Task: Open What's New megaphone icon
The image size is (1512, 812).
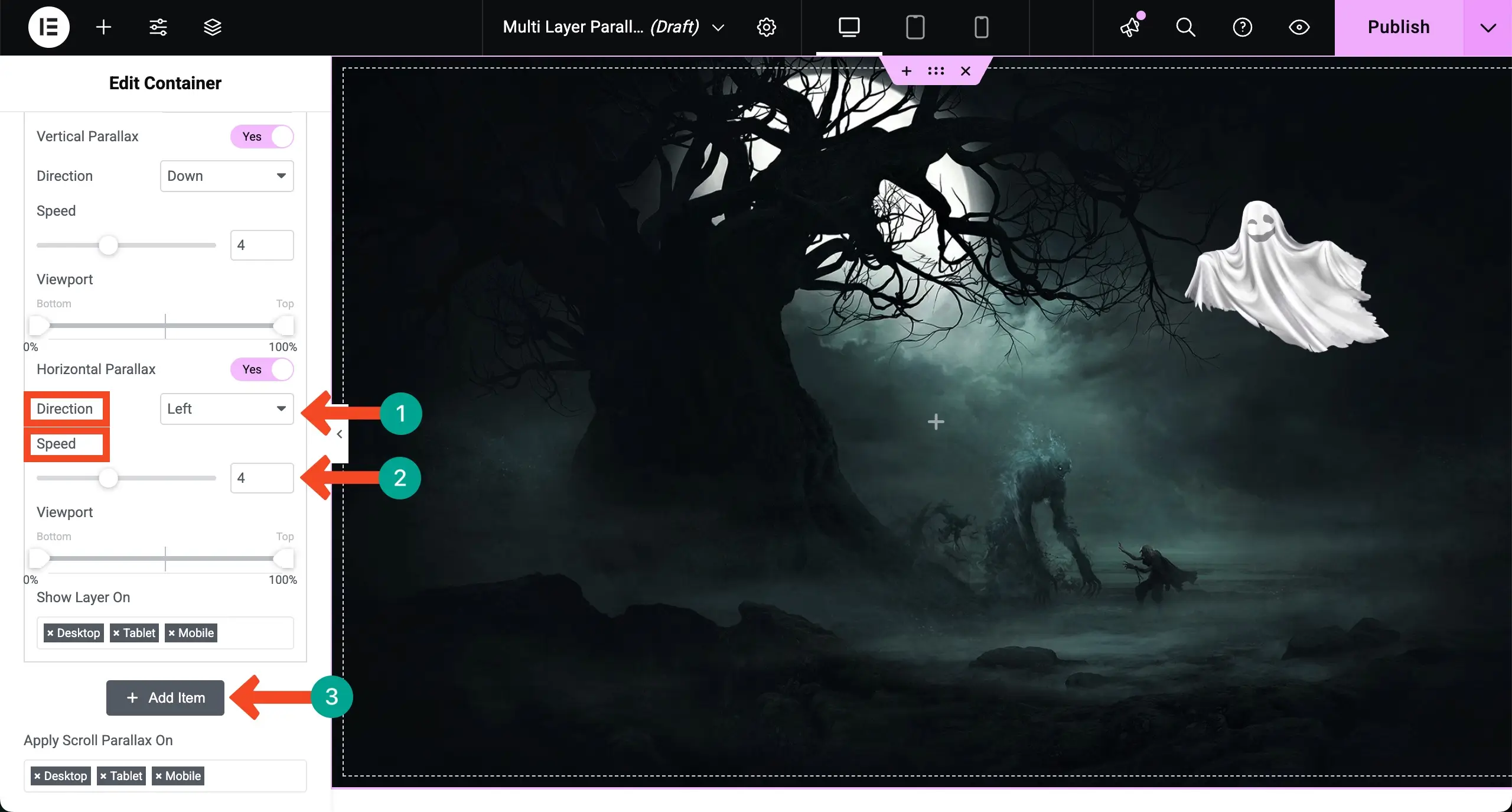Action: pyautogui.click(x=1130, y=27)
